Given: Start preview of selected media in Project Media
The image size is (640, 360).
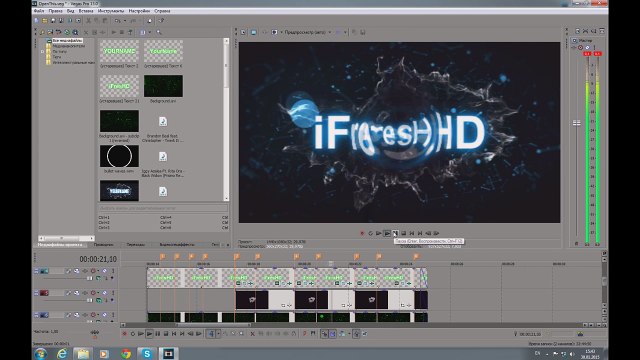Looking at the screenshot, I should point(114,32).
